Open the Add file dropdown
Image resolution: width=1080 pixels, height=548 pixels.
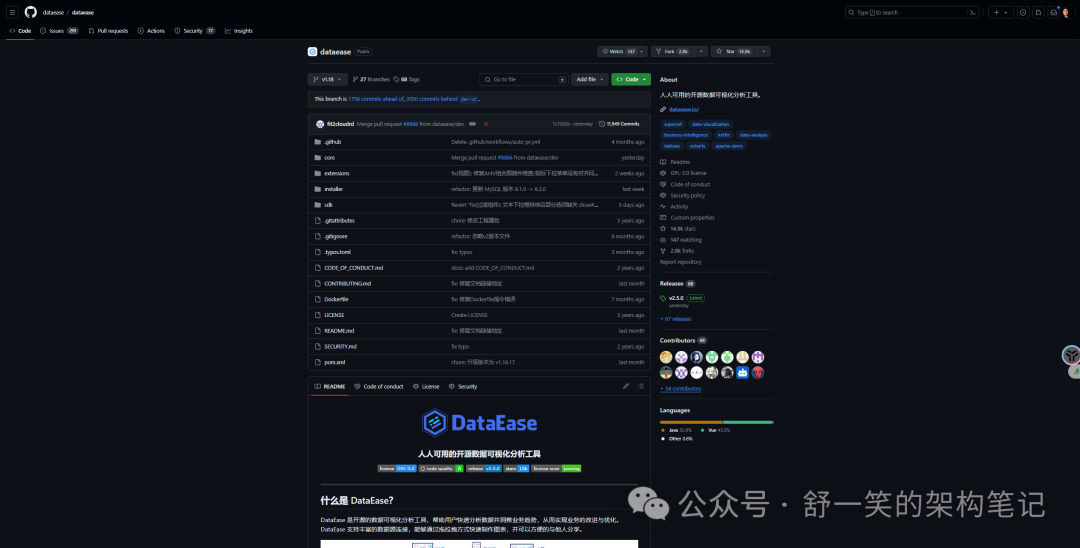590,79
